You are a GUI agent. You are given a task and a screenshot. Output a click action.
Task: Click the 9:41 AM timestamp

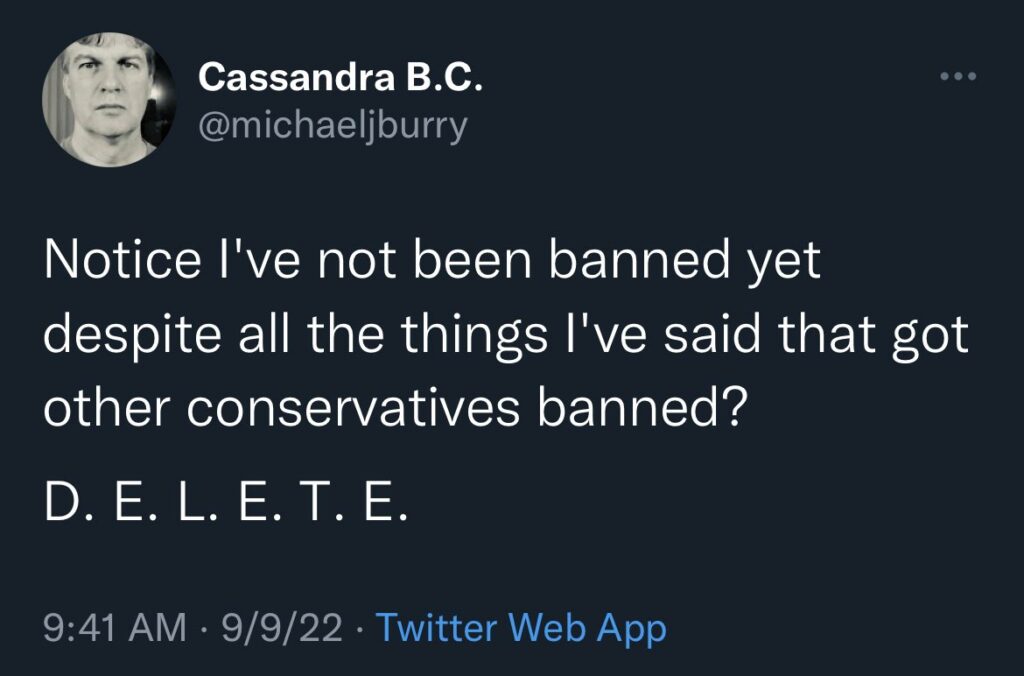coord(115,628)
